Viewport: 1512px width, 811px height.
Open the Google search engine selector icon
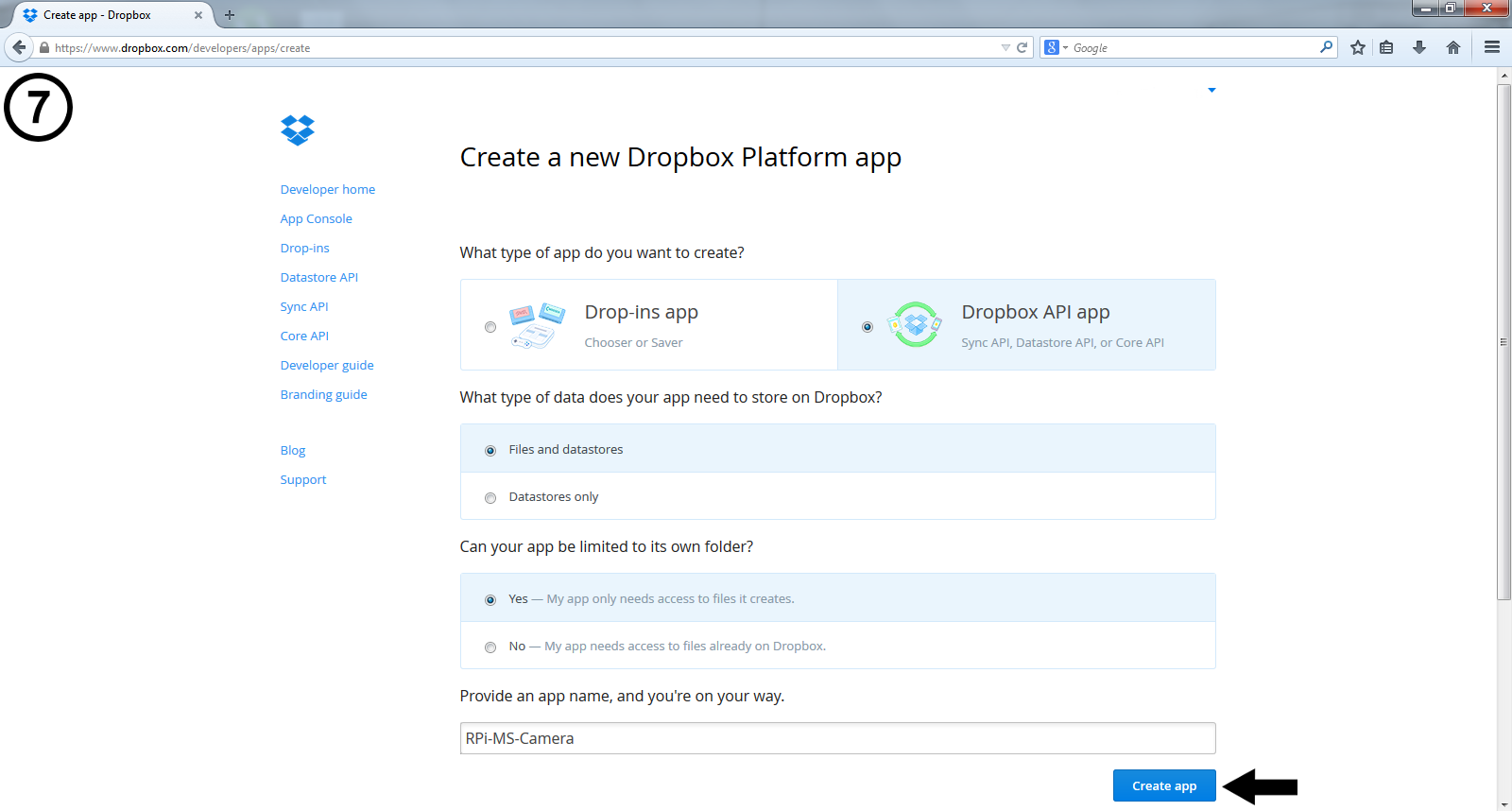click(1056, 47)
